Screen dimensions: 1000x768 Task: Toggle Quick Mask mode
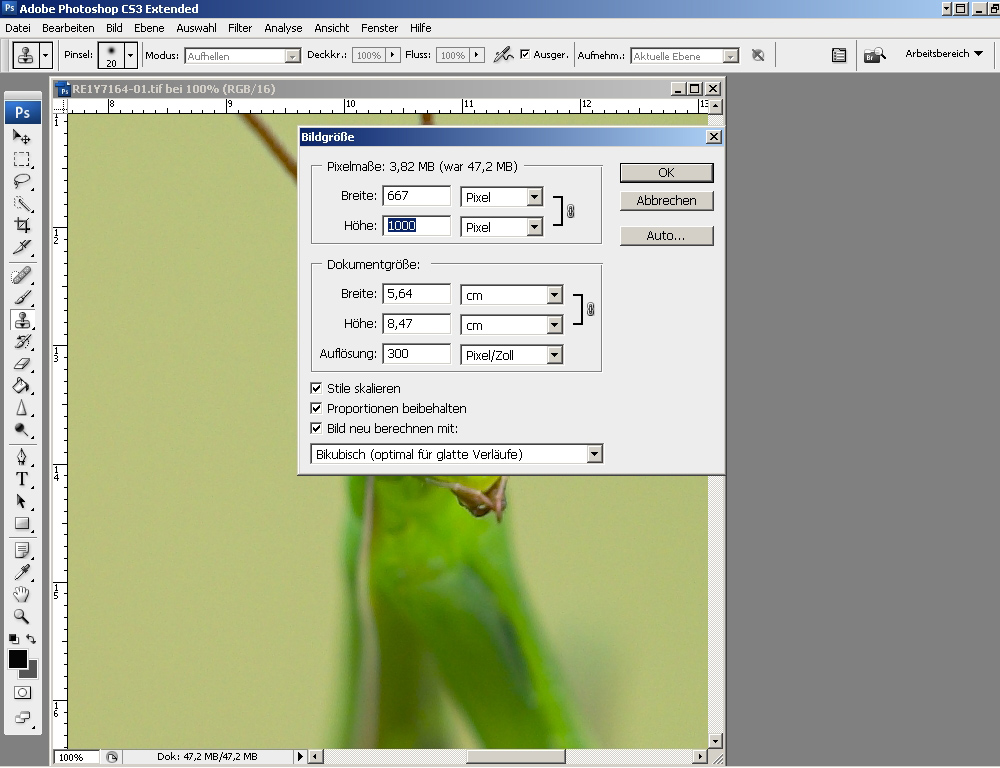22,693
